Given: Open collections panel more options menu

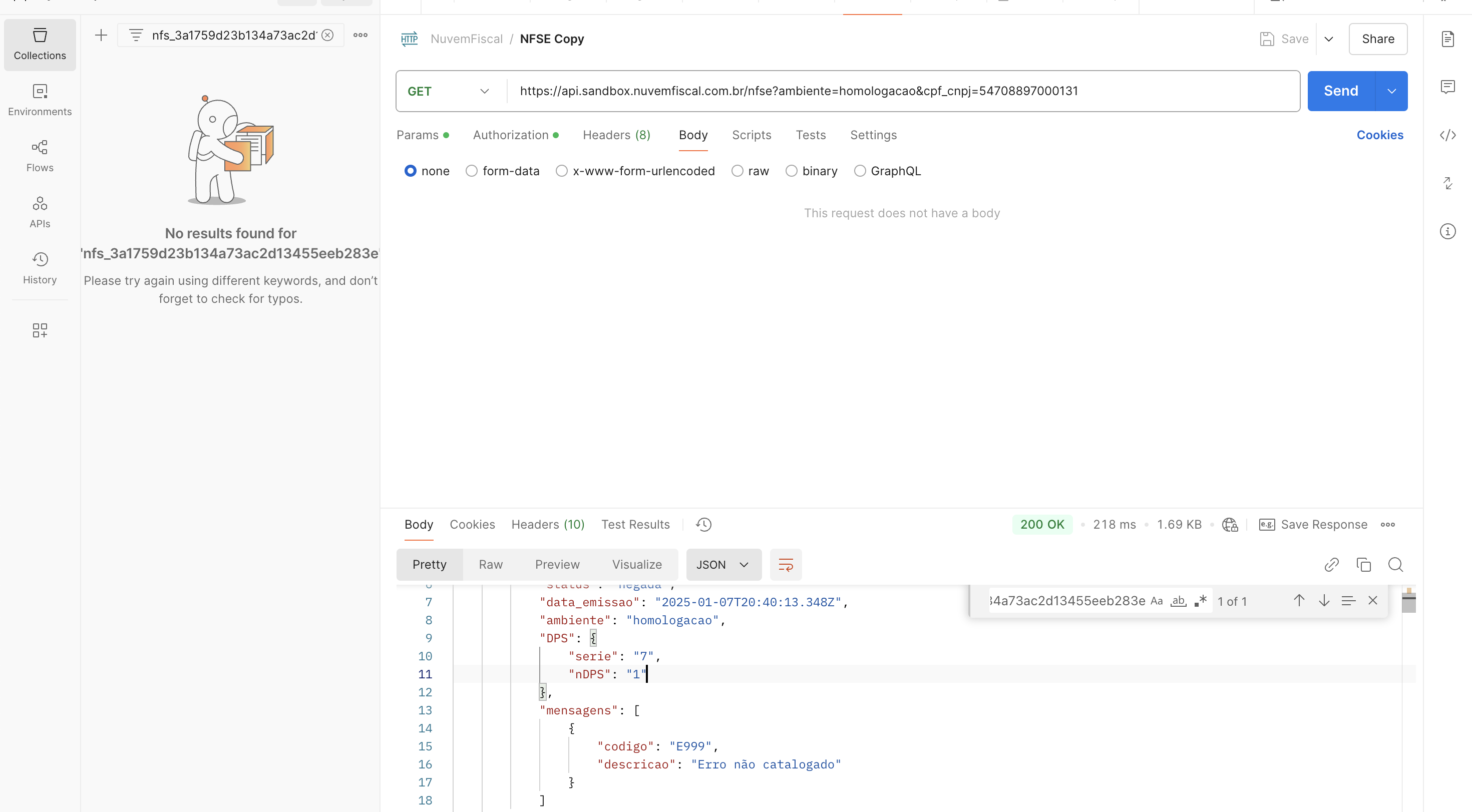Looking at the screenshot, I should [360, 36].
